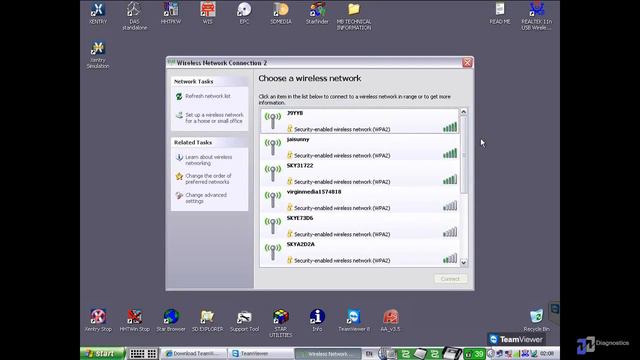Click the on-screen keyboard taskbar icon

pyautogui.click(x=143, y=353)
